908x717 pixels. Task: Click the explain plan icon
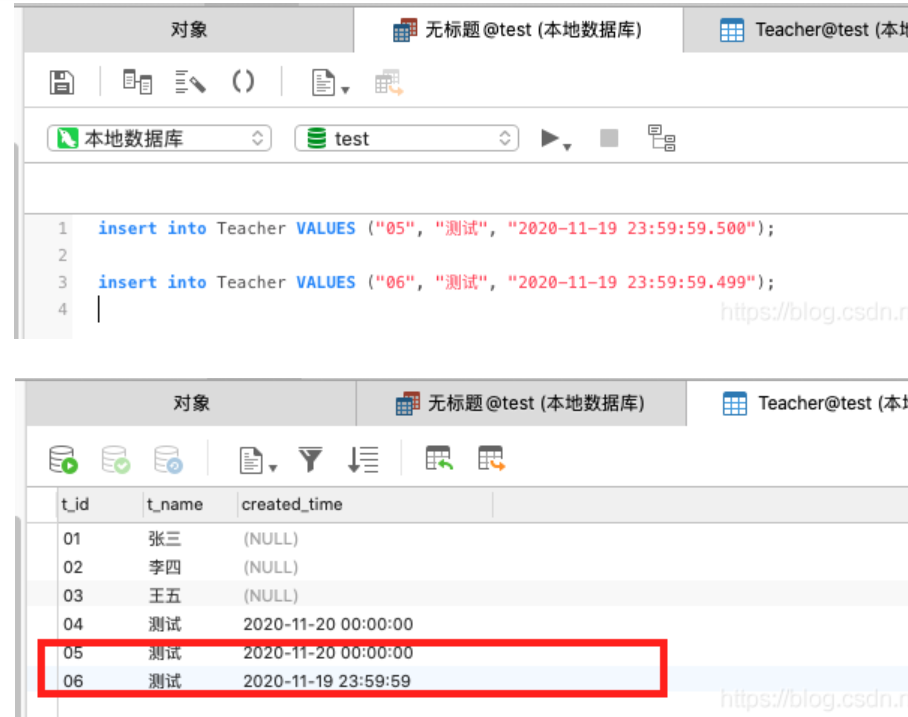click(661, 138)
